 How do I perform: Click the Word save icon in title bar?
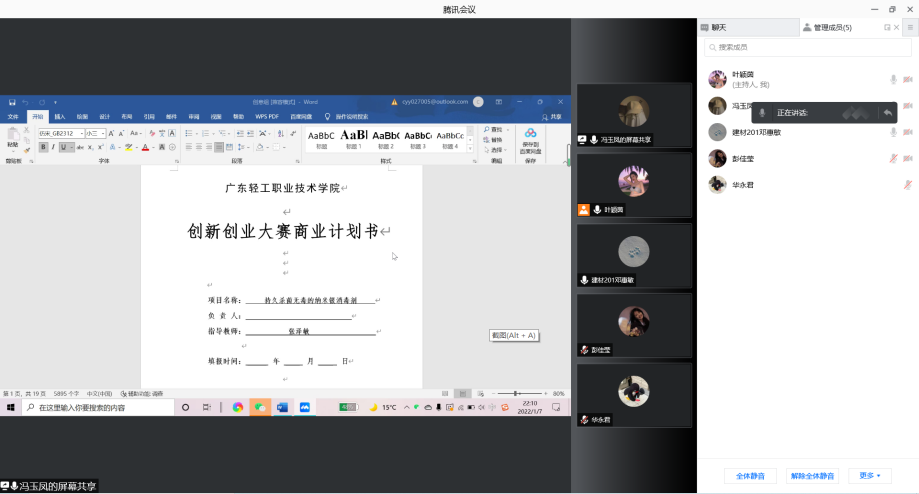click(x=12, y=102)
